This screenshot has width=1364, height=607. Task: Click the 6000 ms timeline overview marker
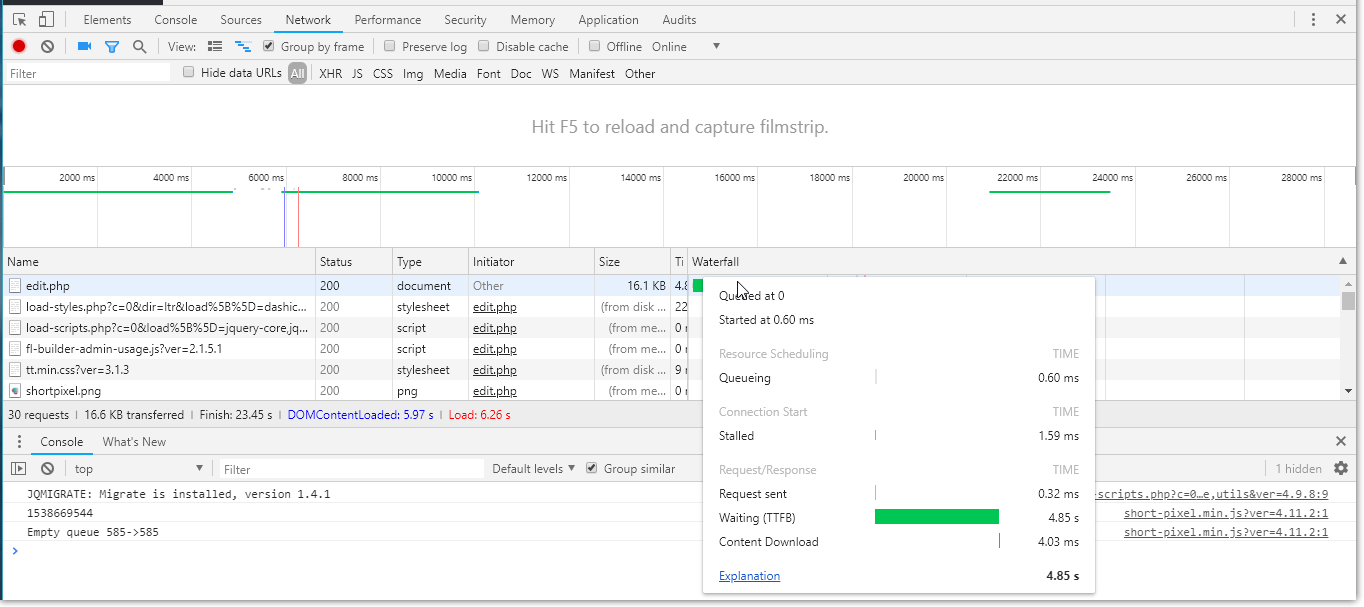(x=266, y=177)
